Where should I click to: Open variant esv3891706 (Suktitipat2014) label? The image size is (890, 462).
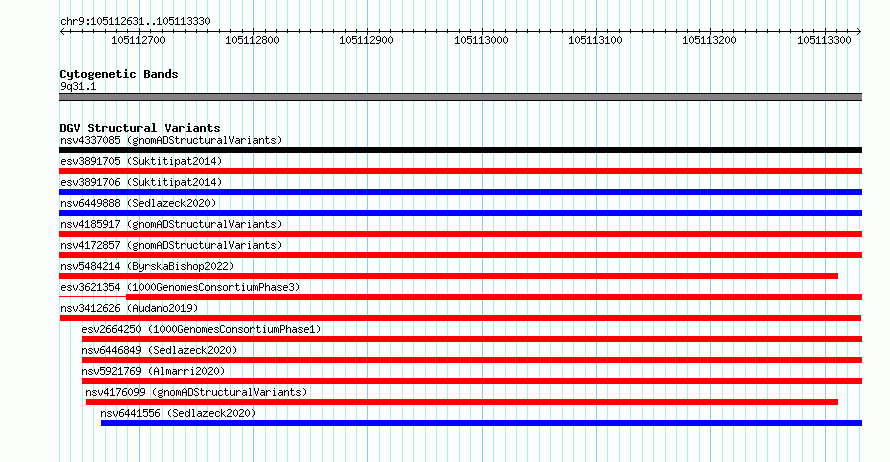tap(141, 182)
